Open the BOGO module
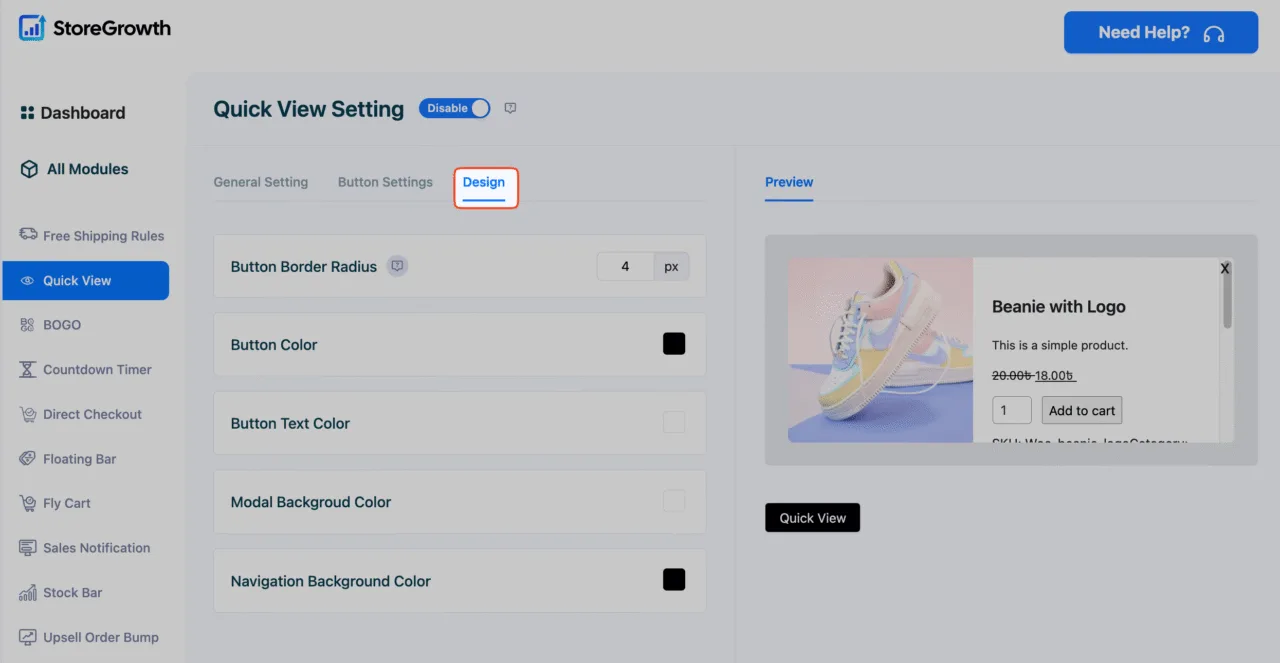Screen dimensions: 1280x663 tap(62, 325)
